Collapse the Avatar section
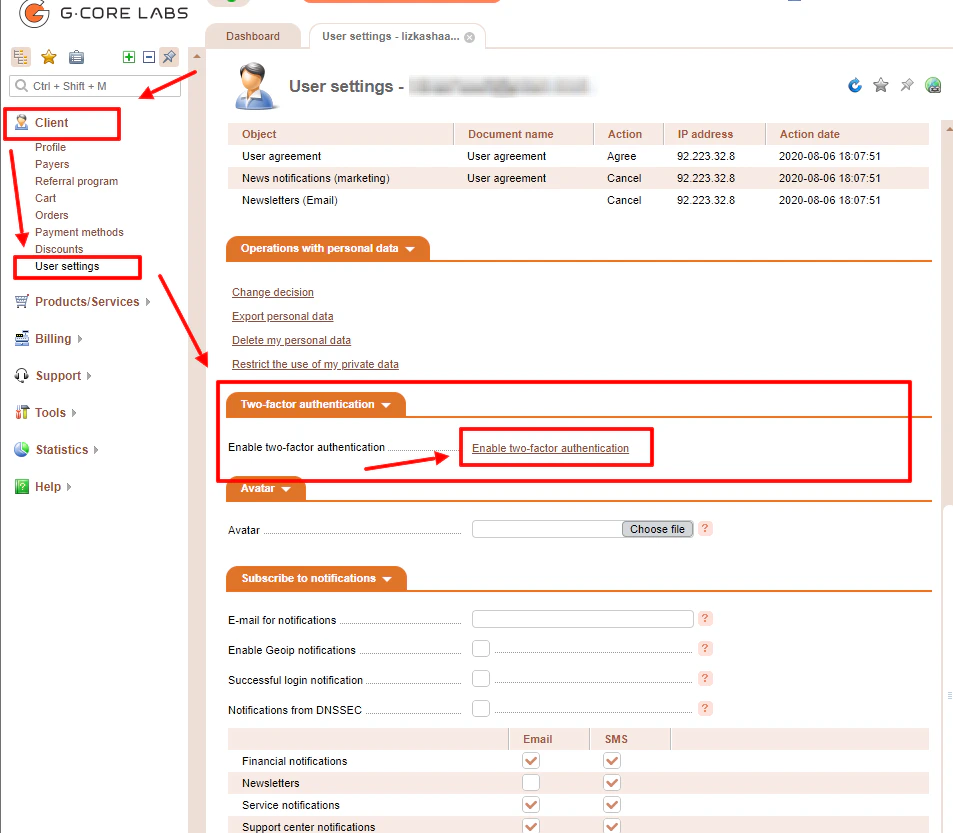 266,488
